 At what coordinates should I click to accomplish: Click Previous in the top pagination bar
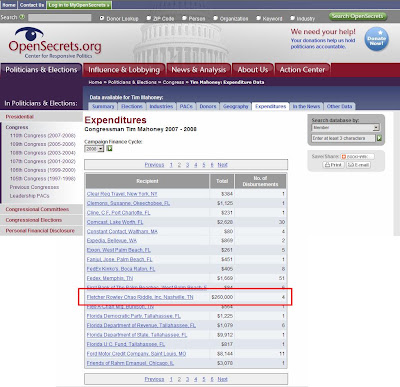[154, 165]
